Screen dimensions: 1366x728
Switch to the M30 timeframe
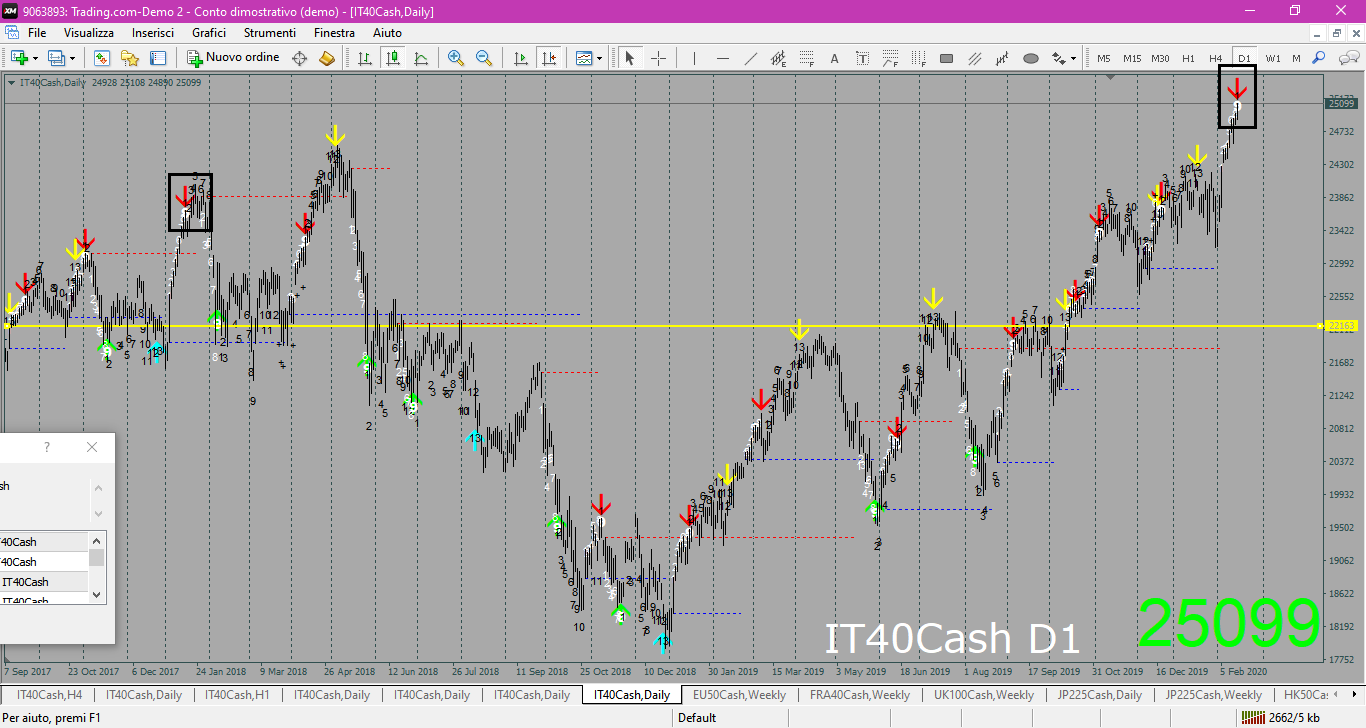click(x=1159, y=58)
